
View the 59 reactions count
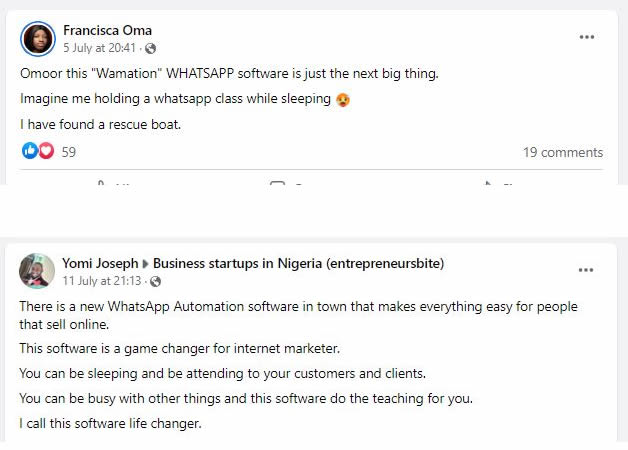pos(68,152)
